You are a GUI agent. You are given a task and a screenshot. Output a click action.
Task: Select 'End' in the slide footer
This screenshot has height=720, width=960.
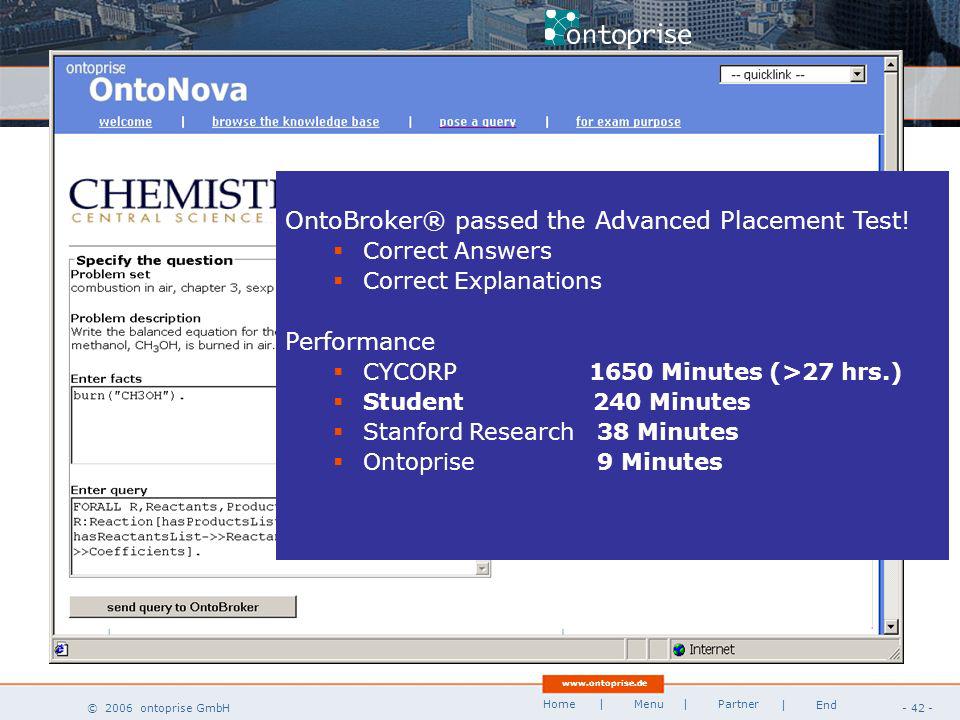[826, 705]
